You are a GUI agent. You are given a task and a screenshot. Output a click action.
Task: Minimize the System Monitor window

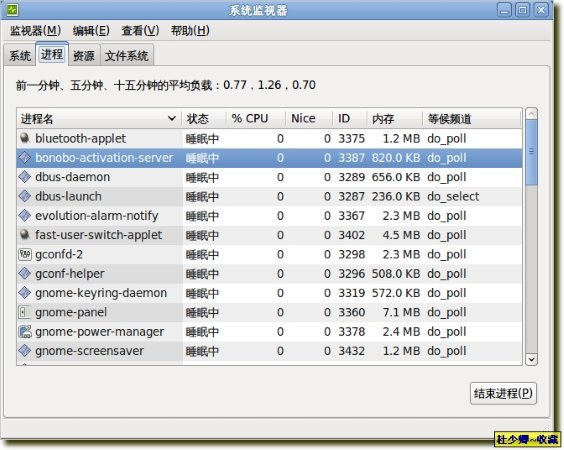click(504, 10)
